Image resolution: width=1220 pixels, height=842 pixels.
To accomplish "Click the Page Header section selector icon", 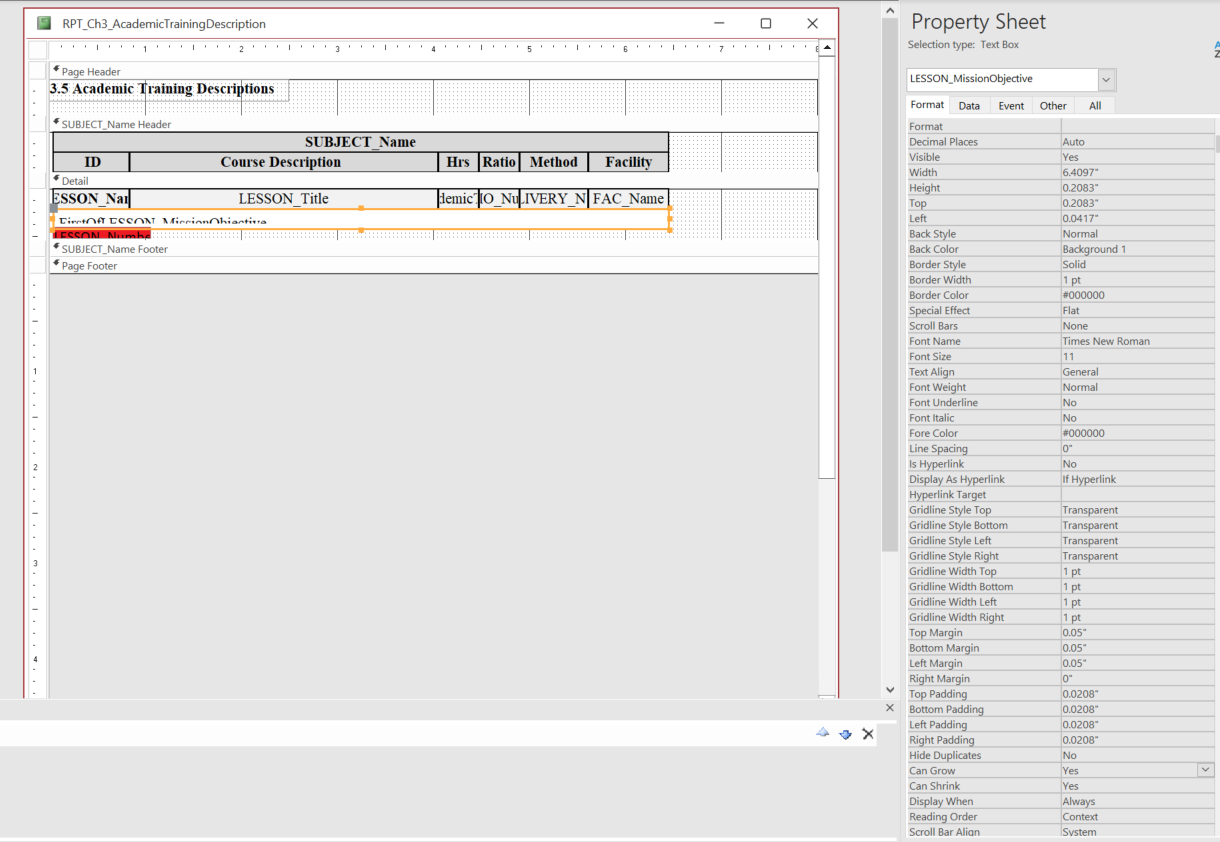I will pos(55,71).
